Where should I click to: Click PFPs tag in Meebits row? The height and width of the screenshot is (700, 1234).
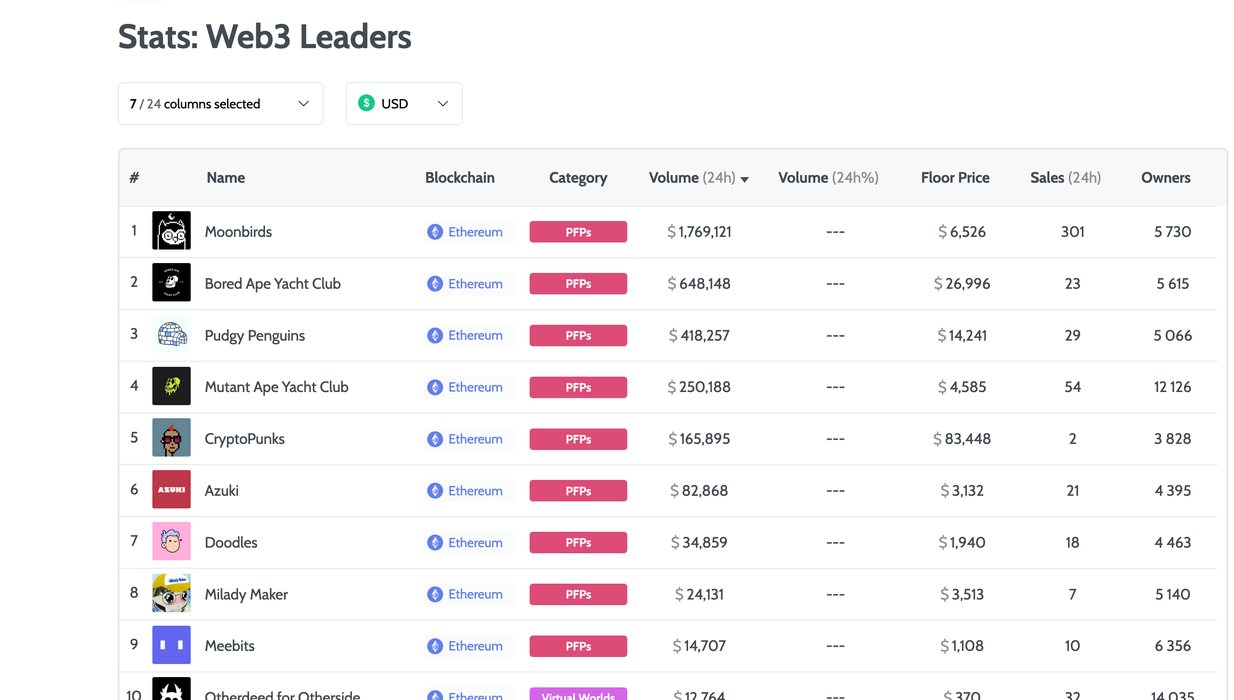click(578, 646)
